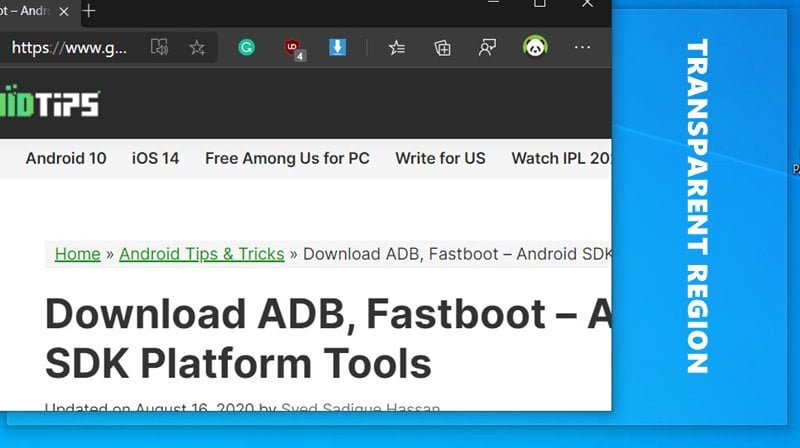
Task: Add this page to favorites
Action: pos(196,47)
